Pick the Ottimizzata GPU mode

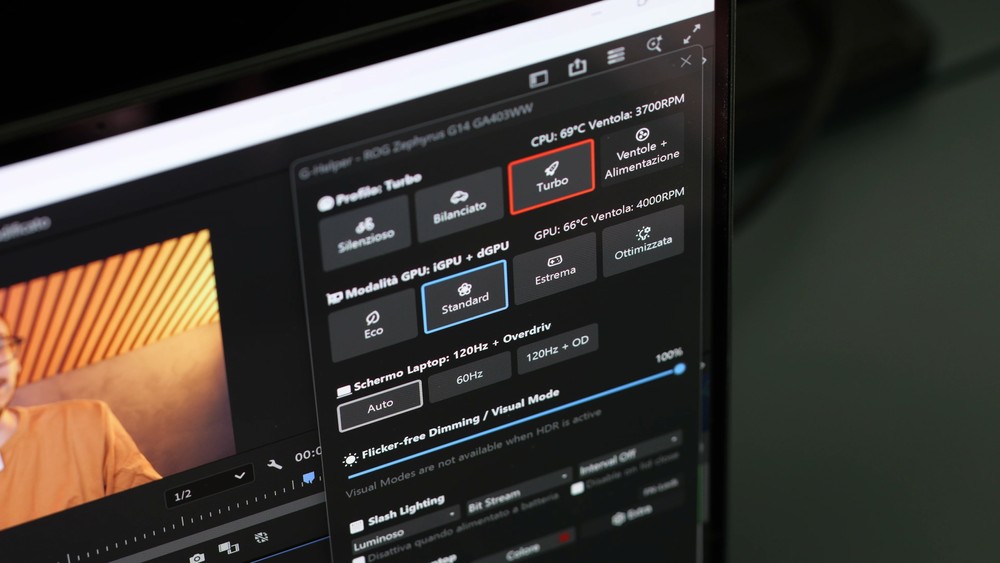point(642,240)
